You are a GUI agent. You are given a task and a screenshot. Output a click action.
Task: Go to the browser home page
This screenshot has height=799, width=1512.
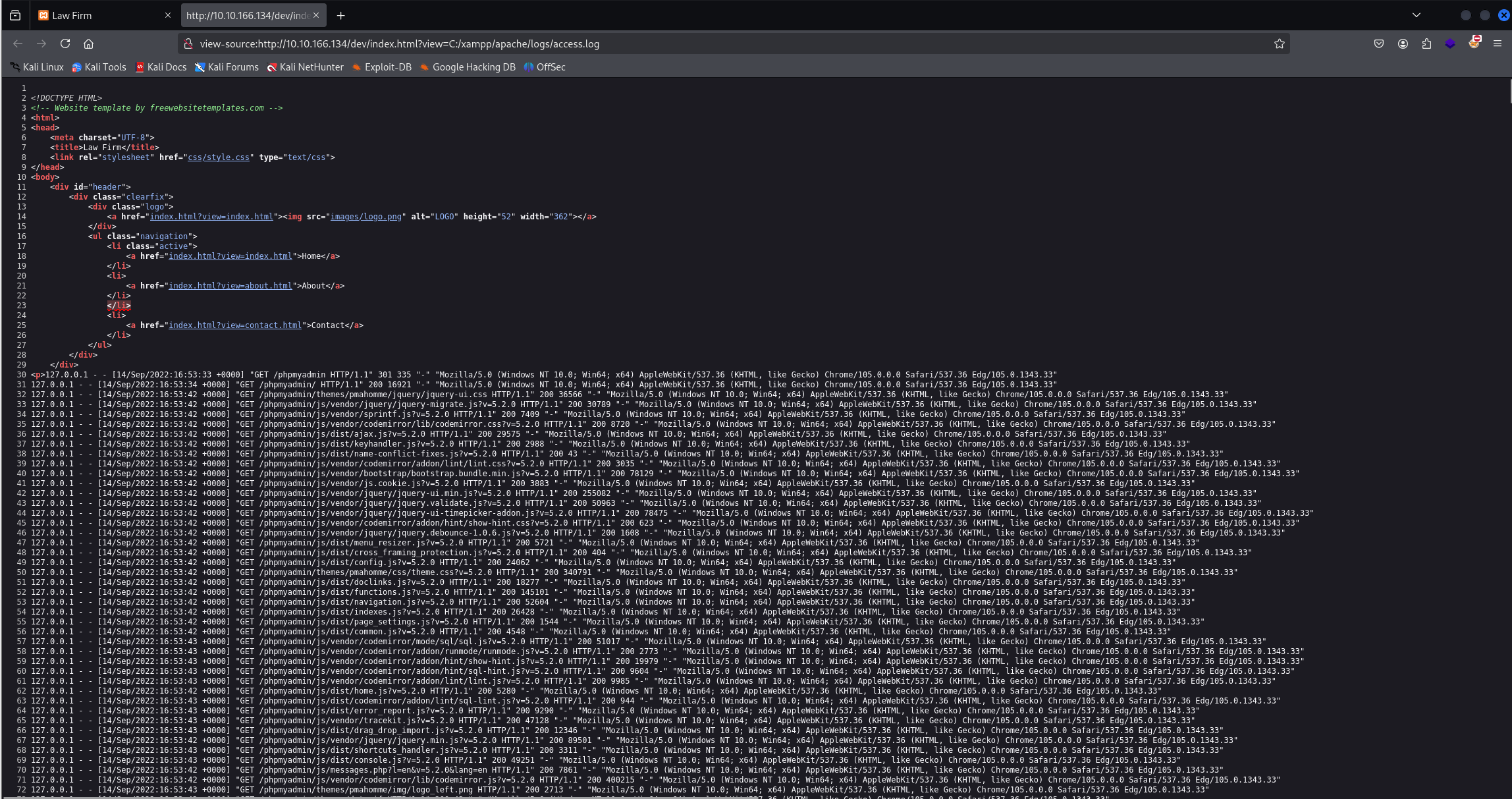pyautogui.click(x=88, y=43)
